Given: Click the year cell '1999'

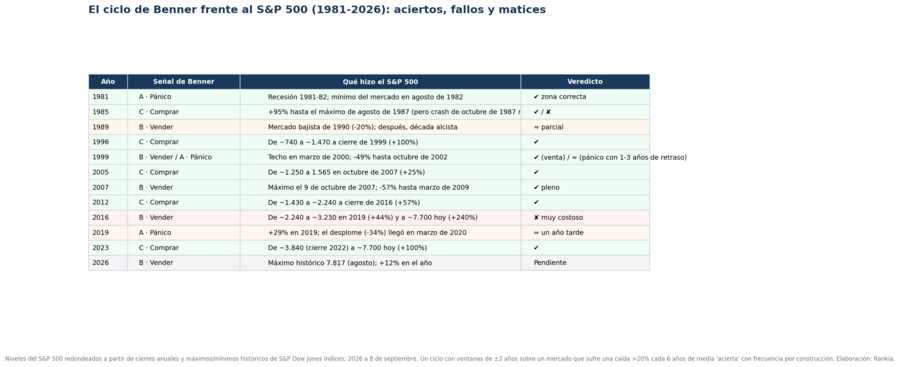Looking at the screenshot, I should pyautogui.click(x=108, y=157).
